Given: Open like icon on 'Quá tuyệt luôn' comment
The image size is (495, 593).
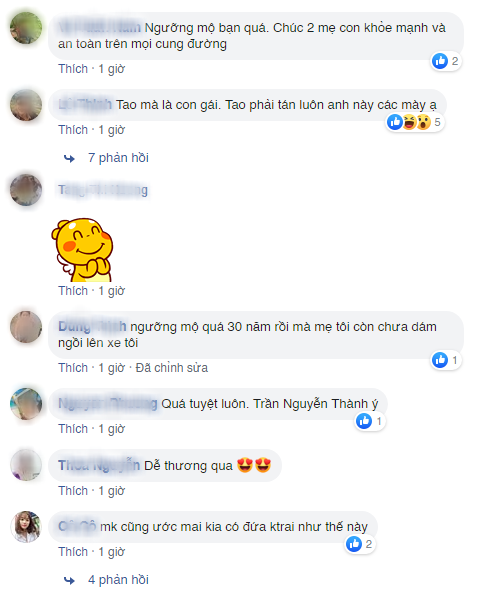Looking at the screenshot, I should [364, 421].
